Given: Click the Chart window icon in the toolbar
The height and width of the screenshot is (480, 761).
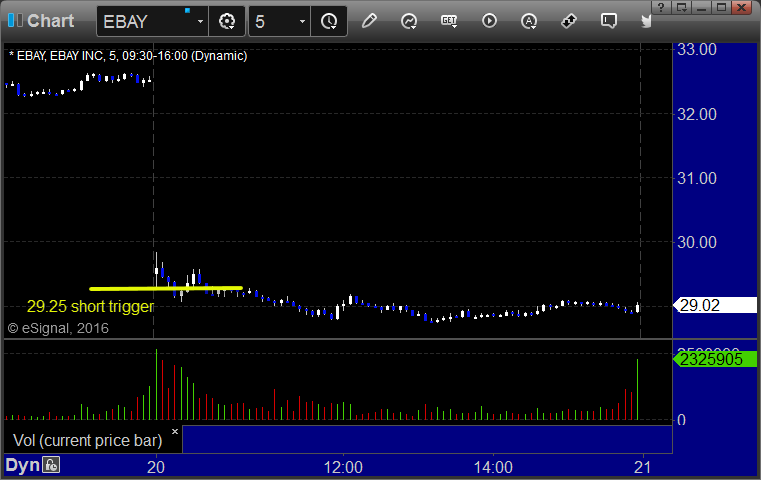Looking at the screenshot, I should click(x=15, y=21).
